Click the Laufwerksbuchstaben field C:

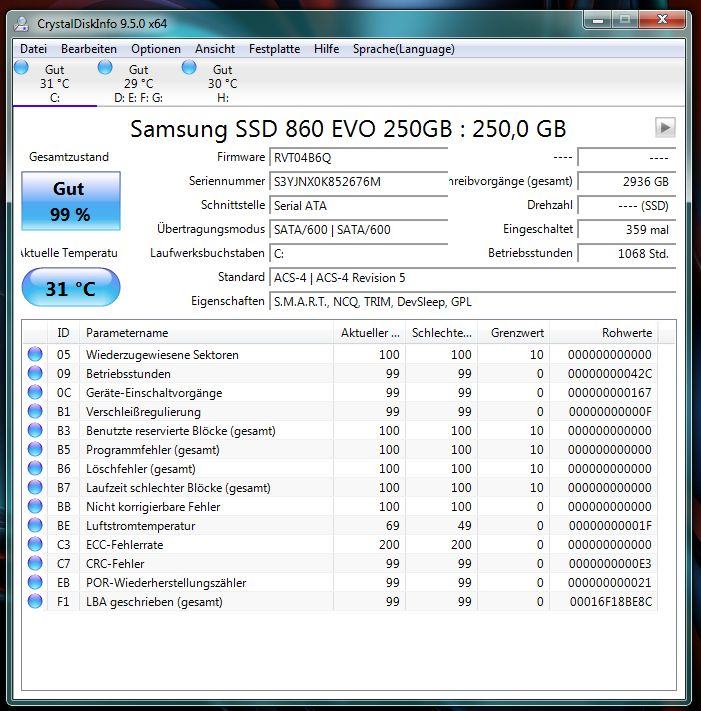359,254
